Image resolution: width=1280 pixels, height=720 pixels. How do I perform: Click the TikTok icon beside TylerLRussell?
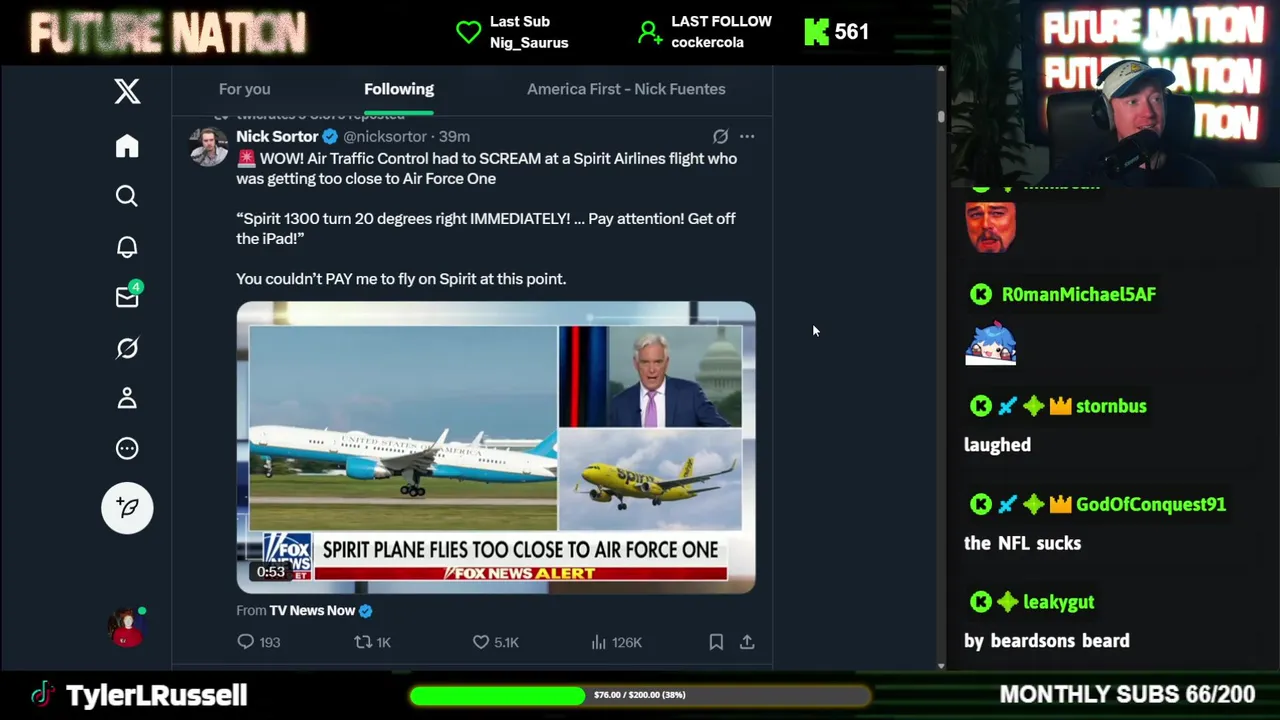(x=42, y=694)
